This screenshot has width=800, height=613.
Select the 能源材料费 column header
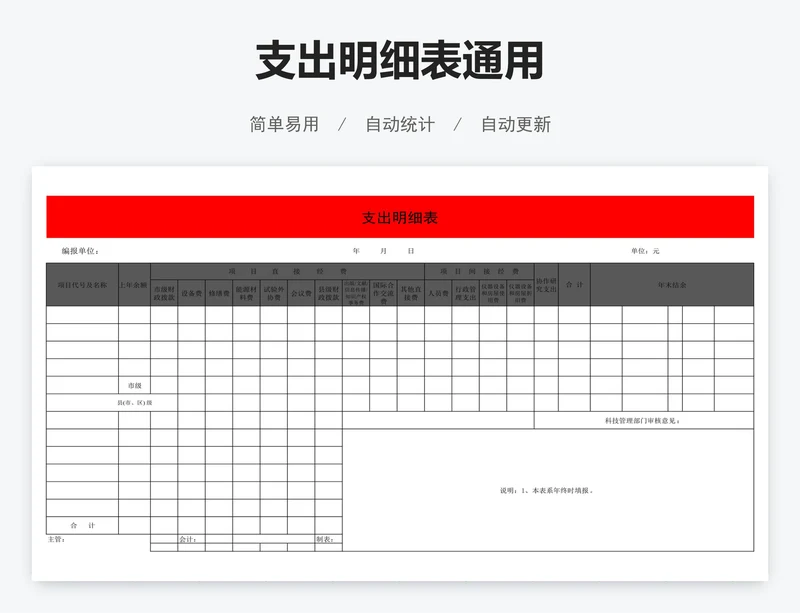click(246, 293)
